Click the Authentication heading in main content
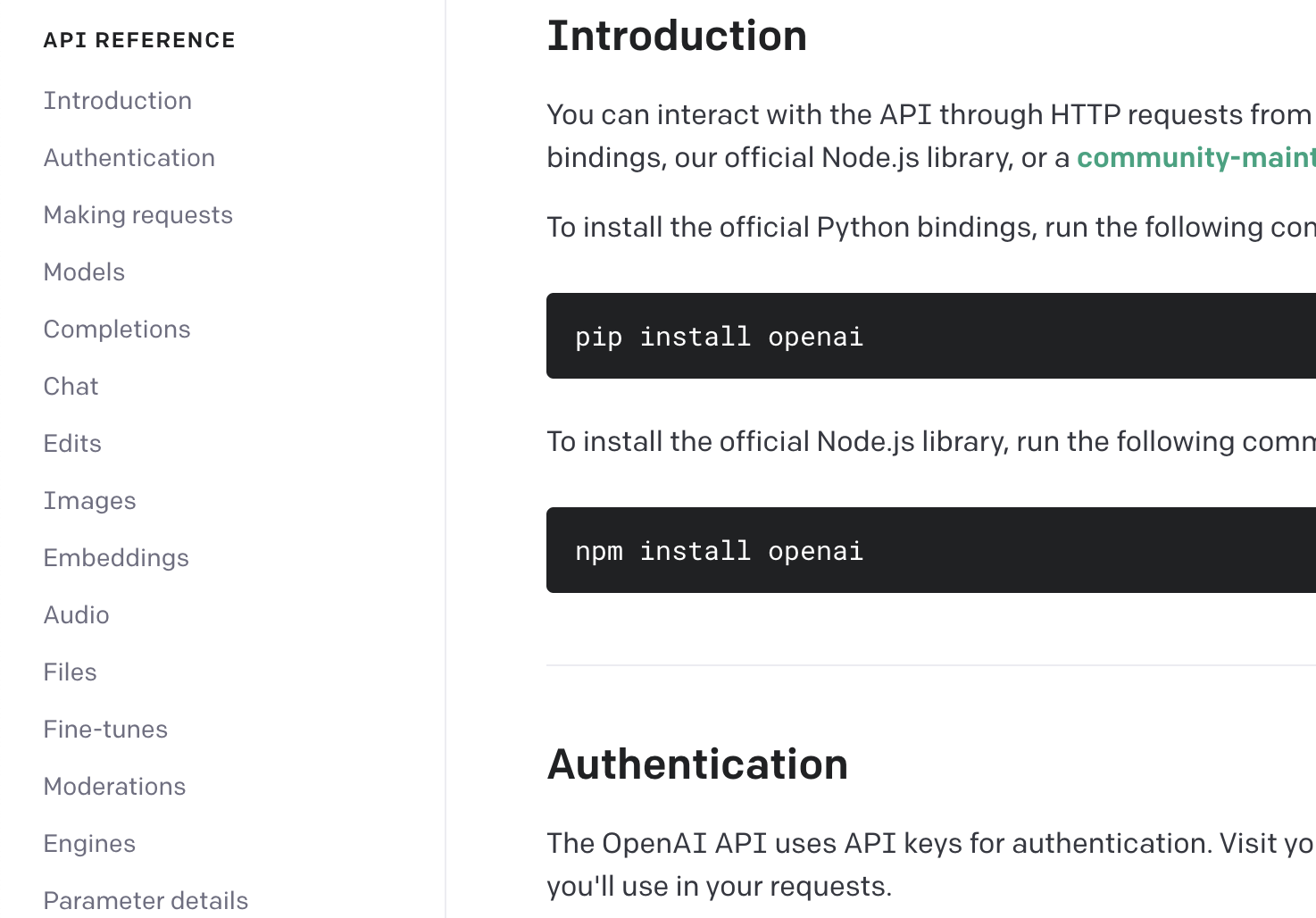Screen dimensions: 1316x918 coord(697,764)
